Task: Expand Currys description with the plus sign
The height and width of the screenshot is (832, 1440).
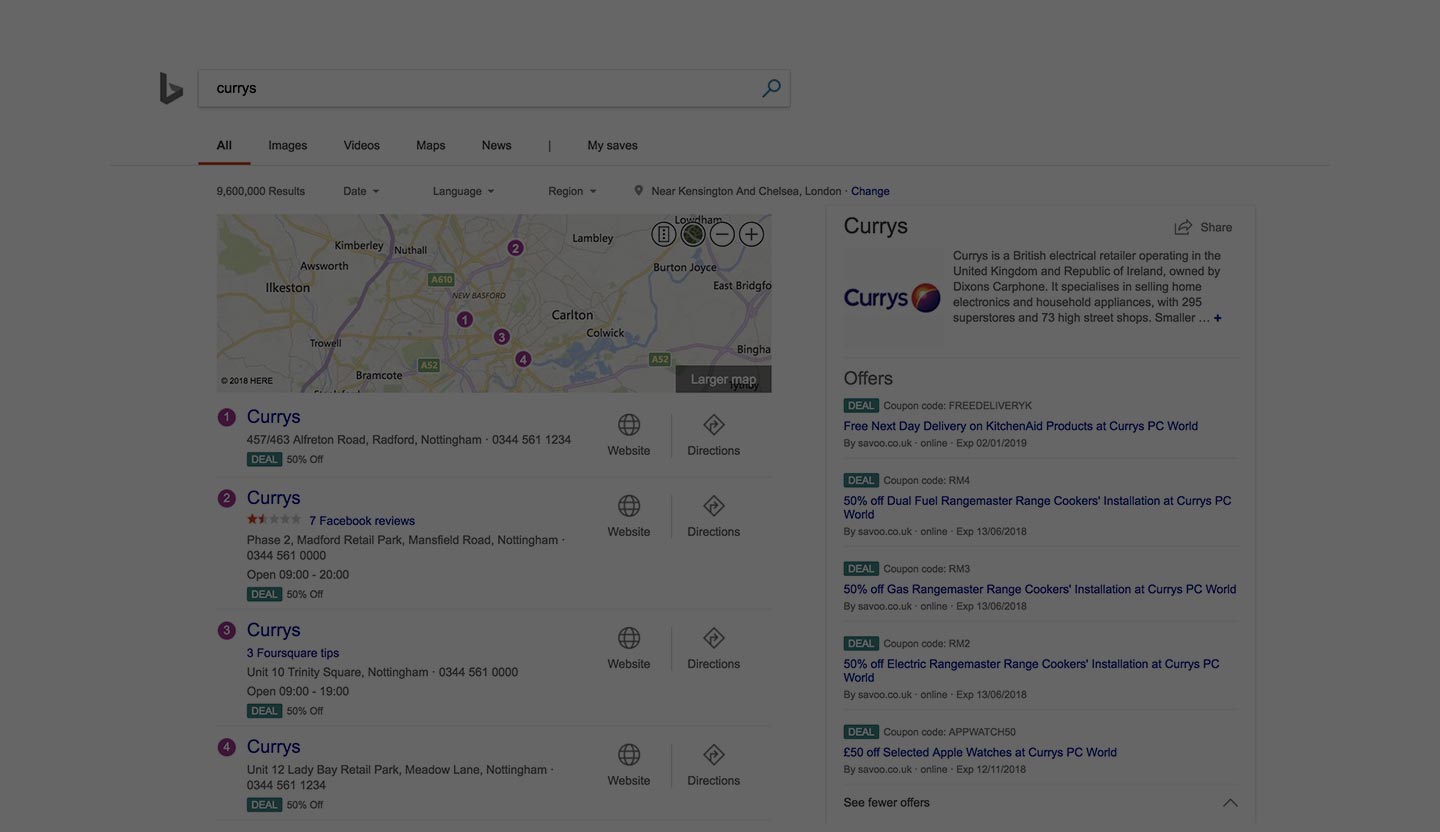Action: 1217,318
